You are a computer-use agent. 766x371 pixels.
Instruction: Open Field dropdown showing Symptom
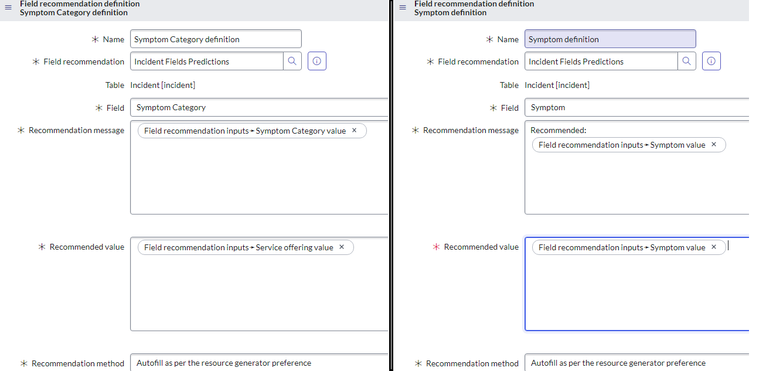coord(637,108)
